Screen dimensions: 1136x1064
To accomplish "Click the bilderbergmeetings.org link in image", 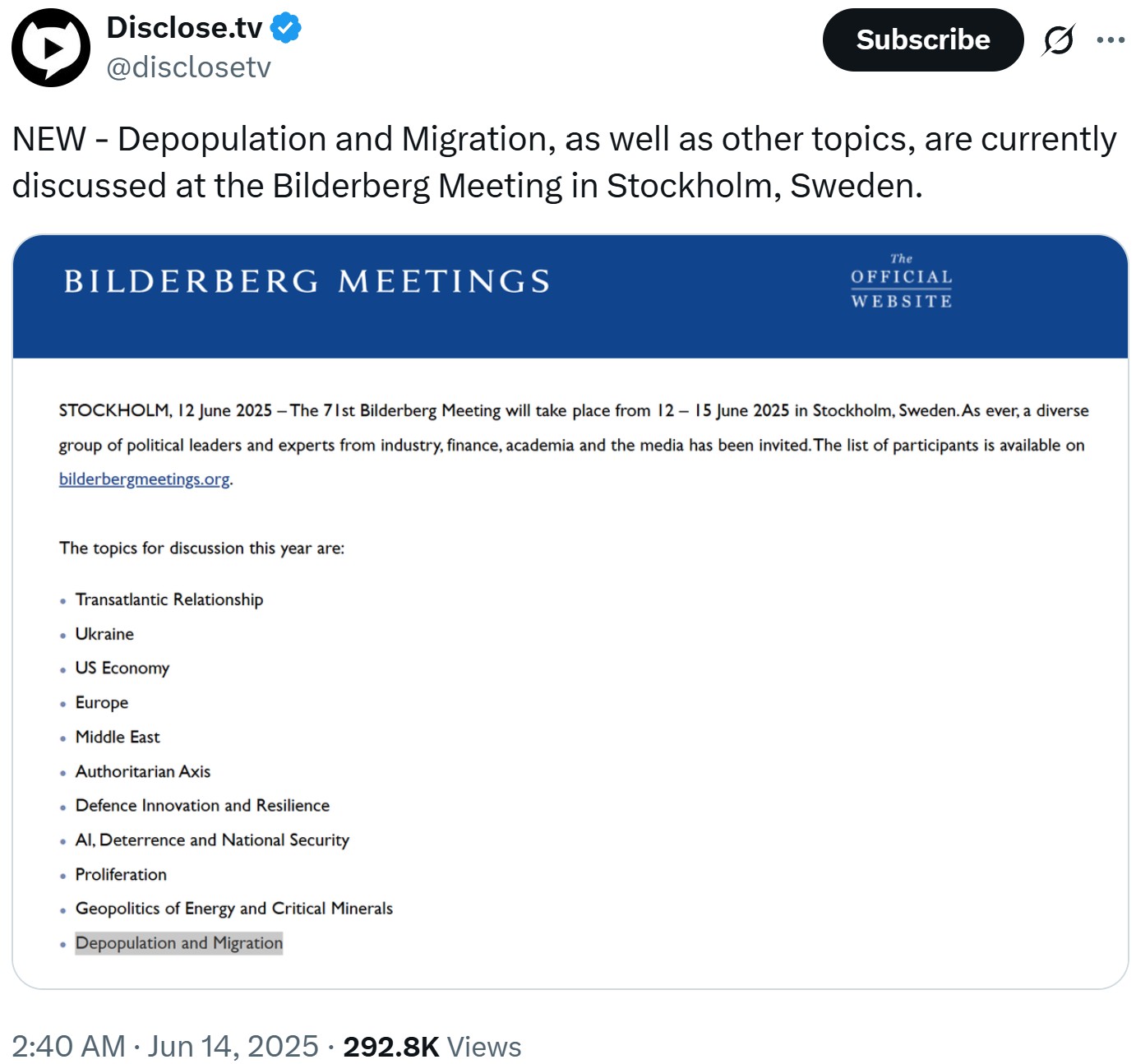I will tap(145, 479).
